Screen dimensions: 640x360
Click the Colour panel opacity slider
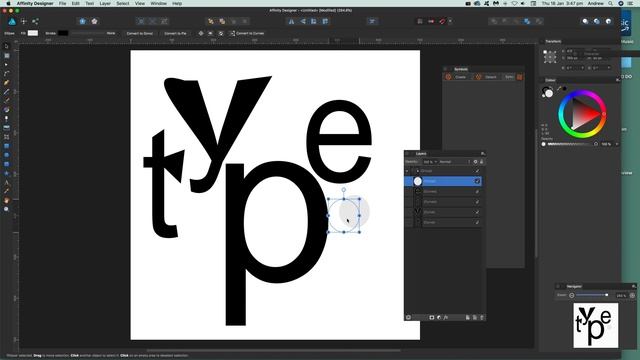point(570,144)
